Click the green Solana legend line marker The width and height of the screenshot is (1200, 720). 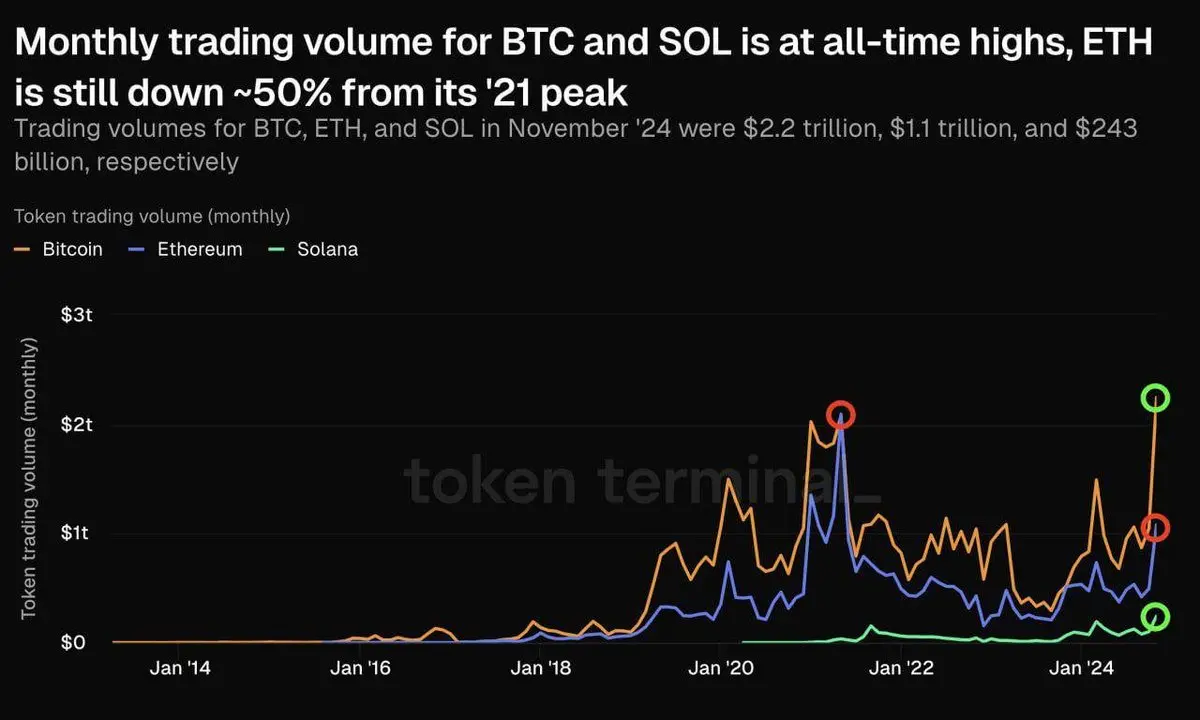click(x=277, y=249)
